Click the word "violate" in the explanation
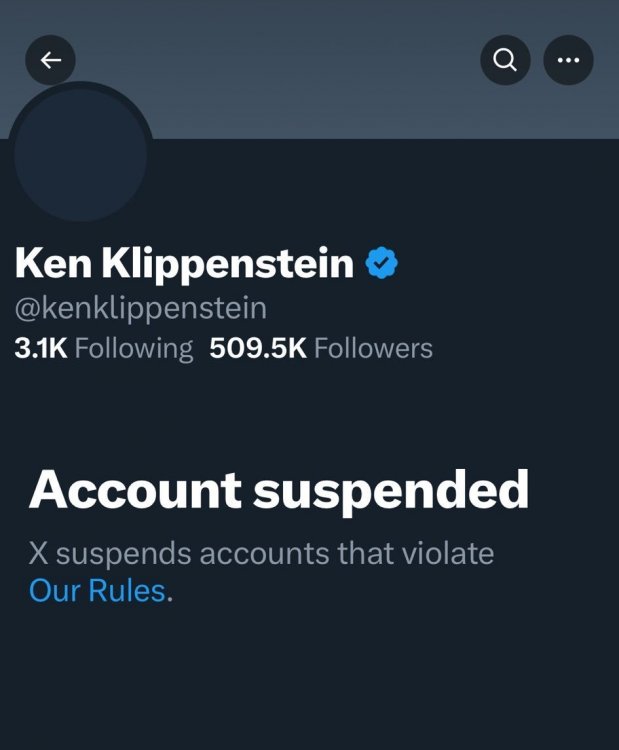The image size is (619, 750). [445, 553]
